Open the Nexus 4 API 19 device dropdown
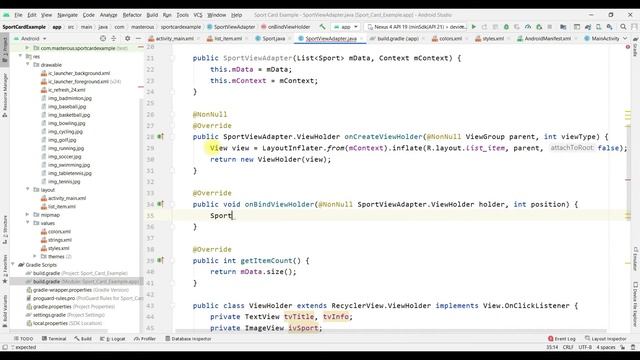The image size is (640, 360). (x=416, y=27)
